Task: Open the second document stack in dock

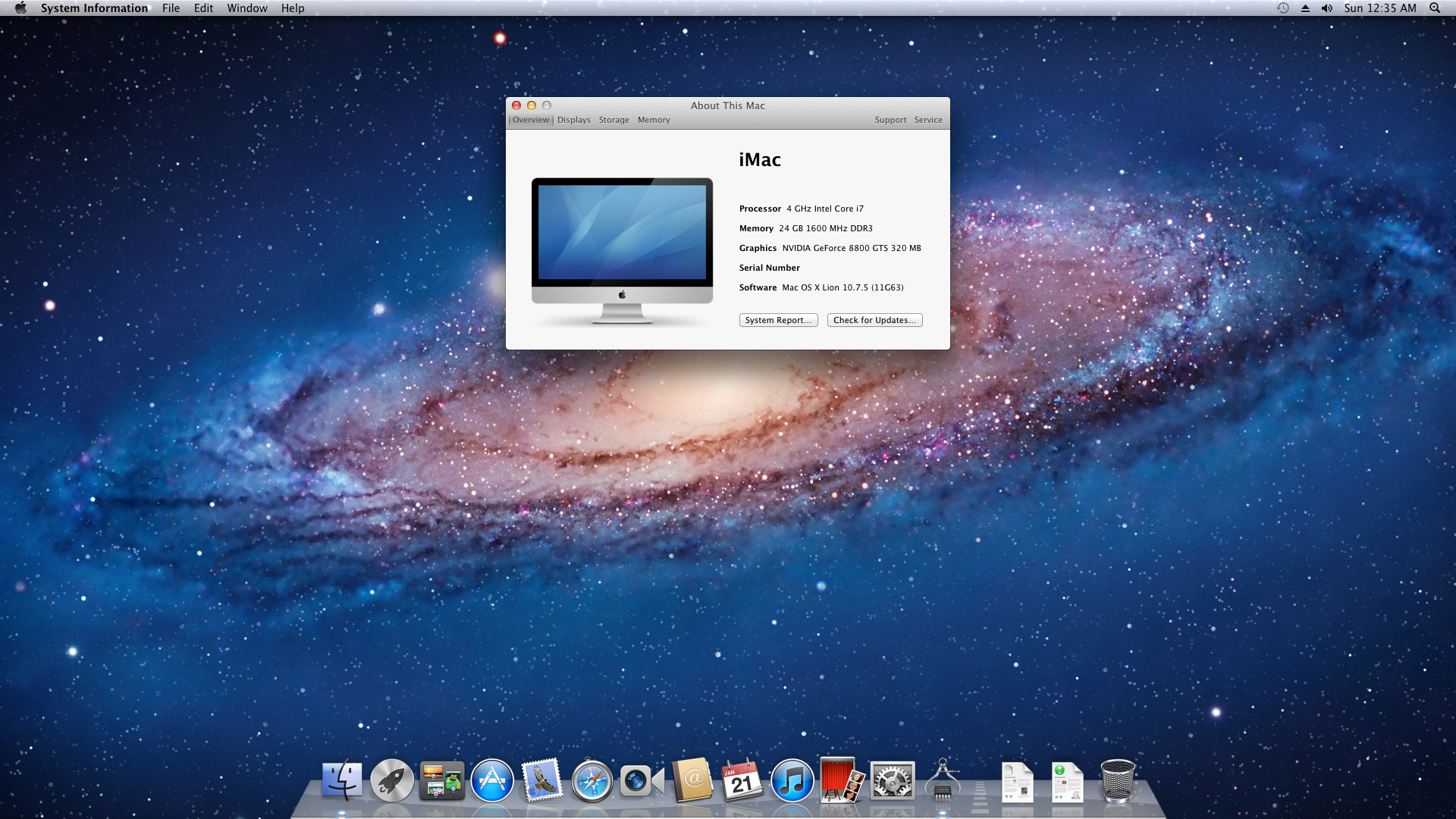Action: (1067, 782)
